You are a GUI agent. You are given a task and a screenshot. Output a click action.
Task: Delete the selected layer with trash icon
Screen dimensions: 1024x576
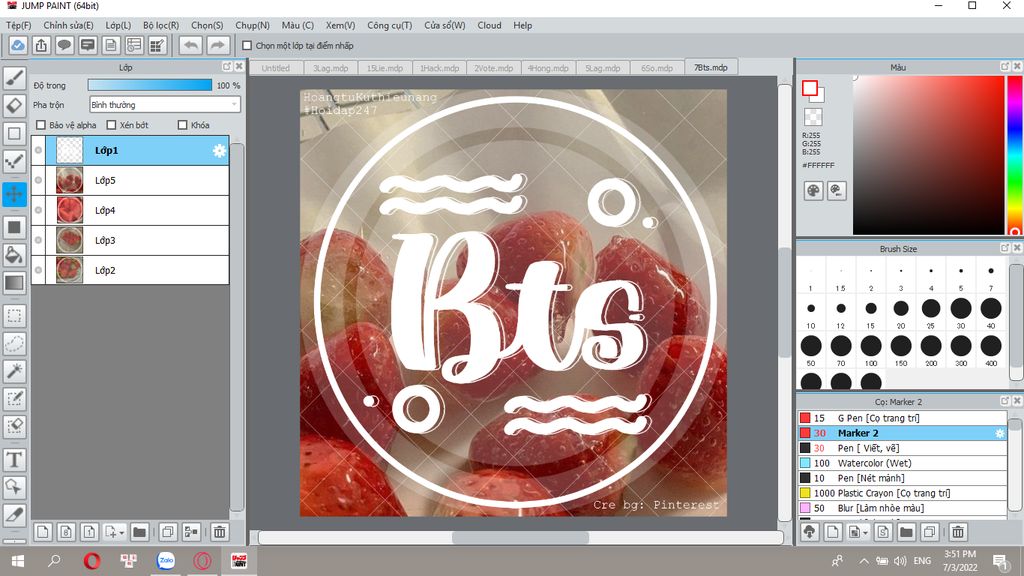point(219,532)
